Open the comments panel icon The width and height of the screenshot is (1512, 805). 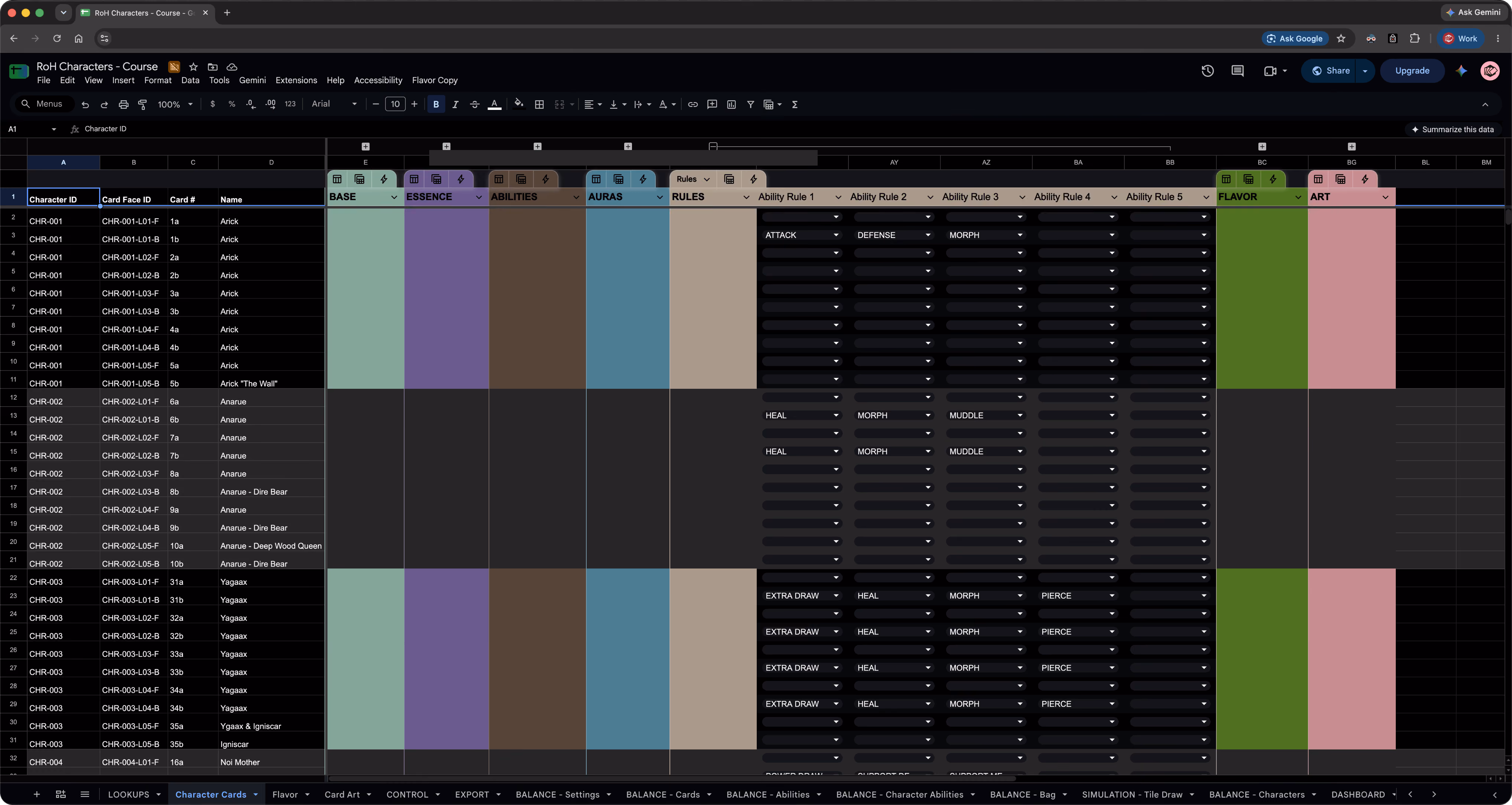click(x=1237, y=71)
